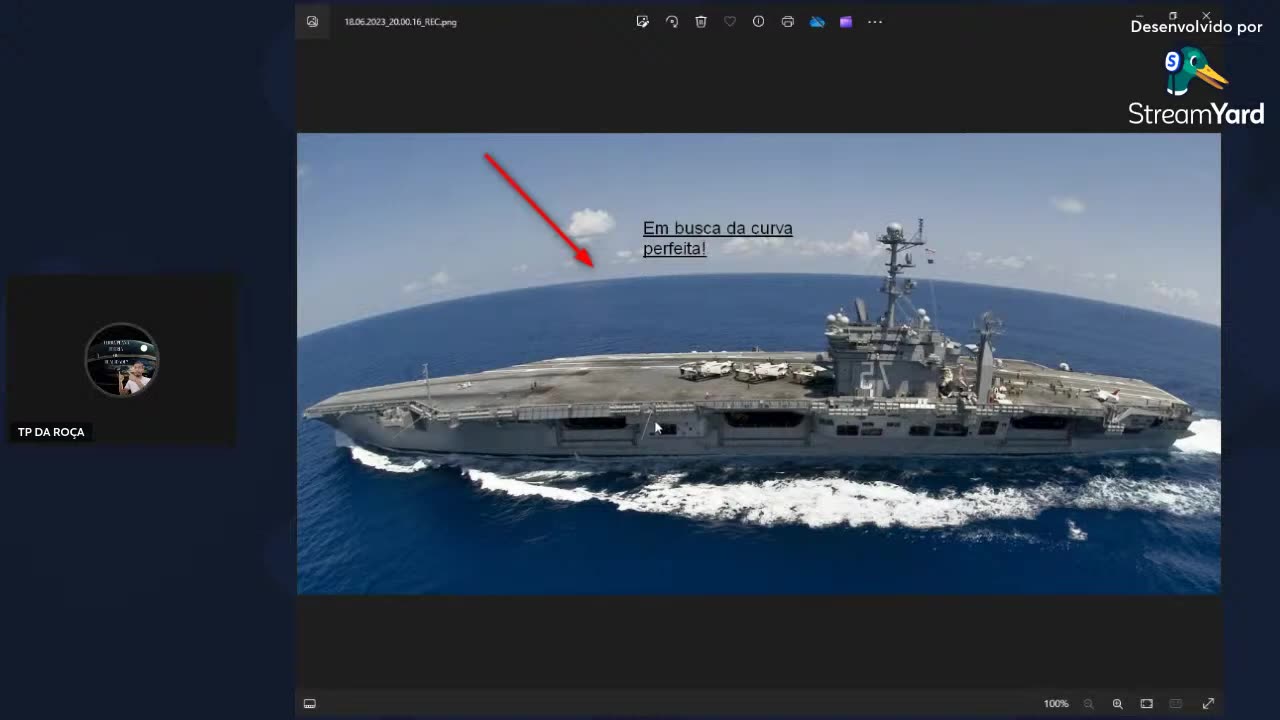Click the TP DA ROÇA name label
The width and height of the screenshot is (1280, 720).
51,432
